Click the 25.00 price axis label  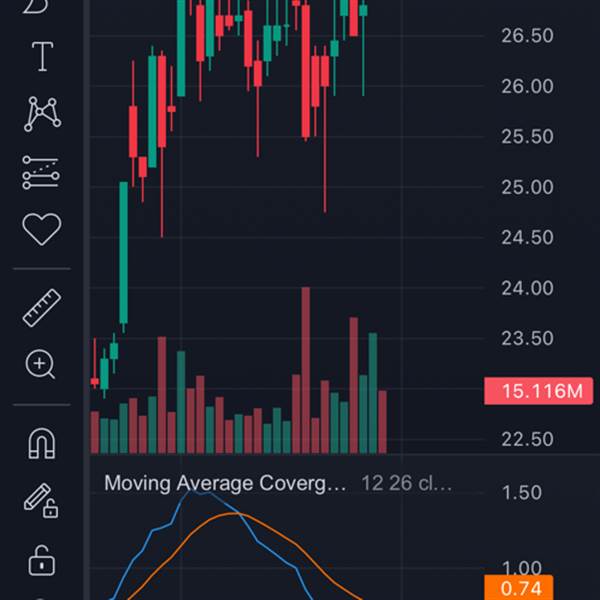pos(527,187)
